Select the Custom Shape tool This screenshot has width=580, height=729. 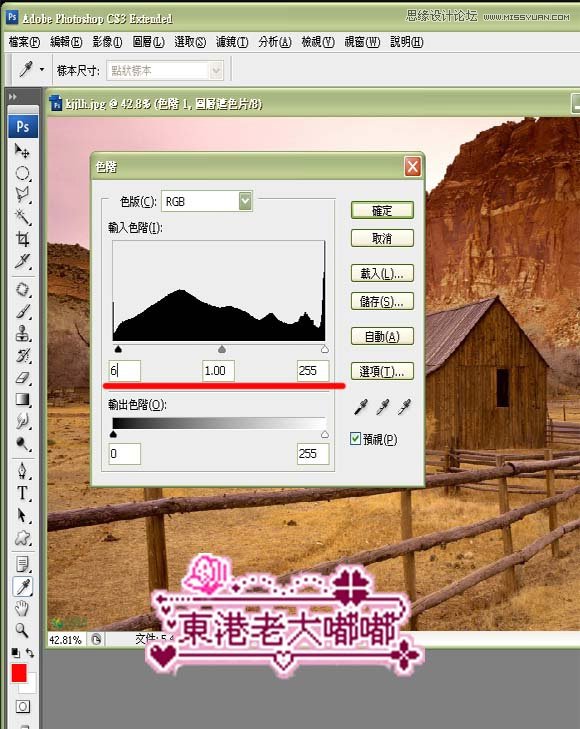[22, 538]
